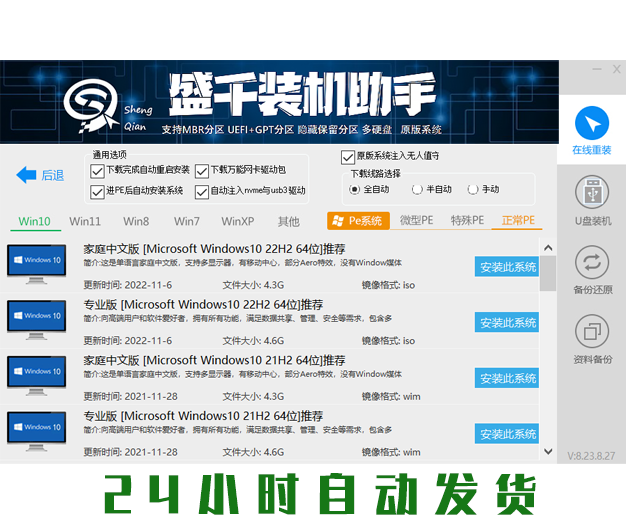Toggle 自动注入nvme与usb3驱动 checkbox

[202, 192]
